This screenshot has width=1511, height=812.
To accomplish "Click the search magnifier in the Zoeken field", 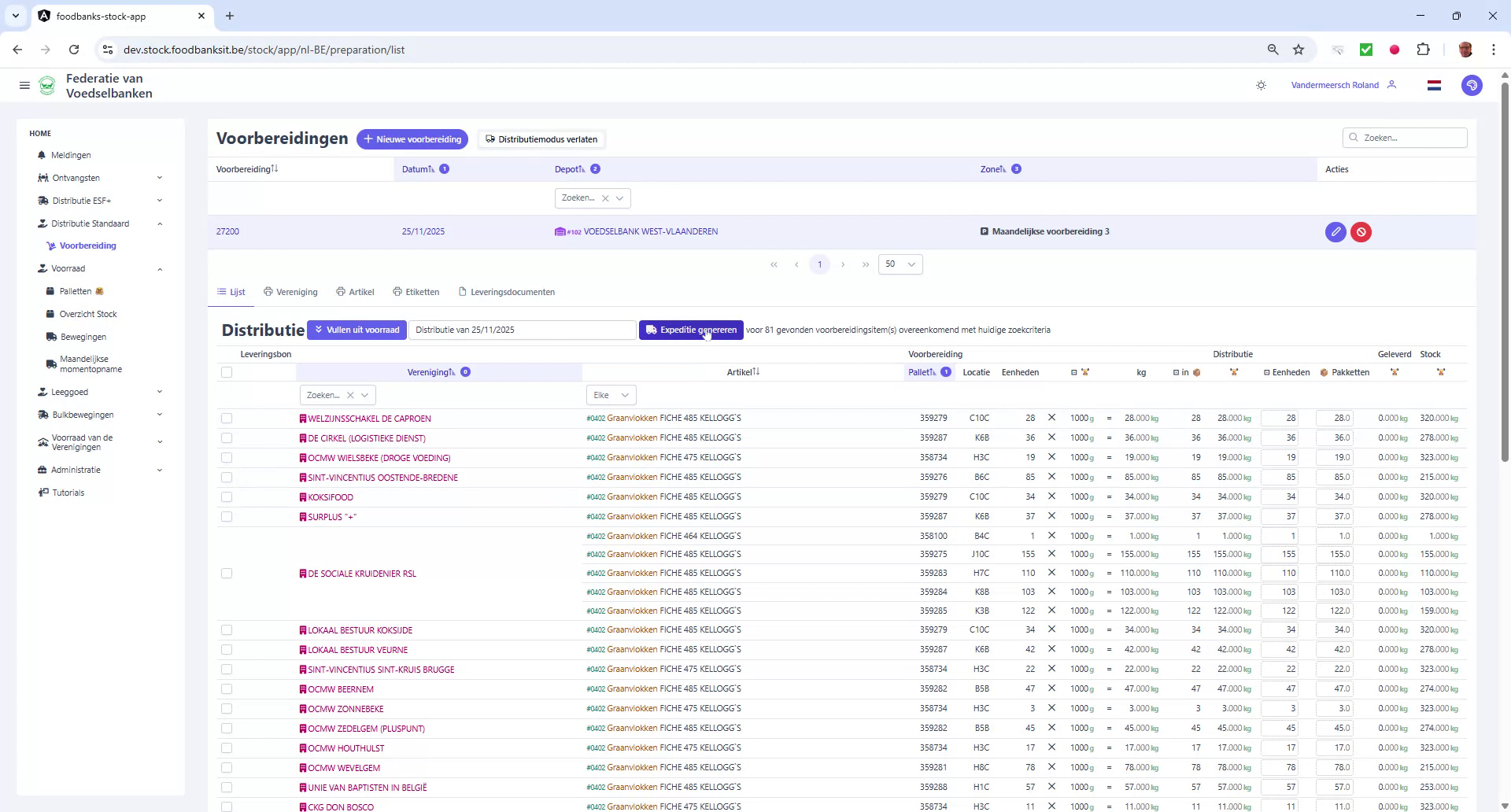I will point(1354,138).
